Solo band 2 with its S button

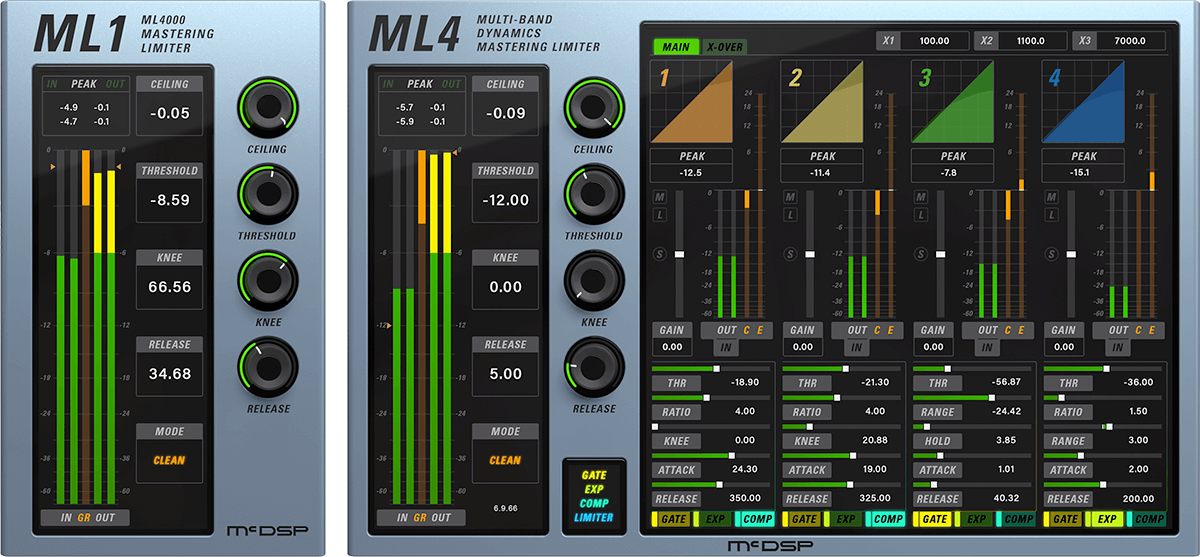pos(789,254)
